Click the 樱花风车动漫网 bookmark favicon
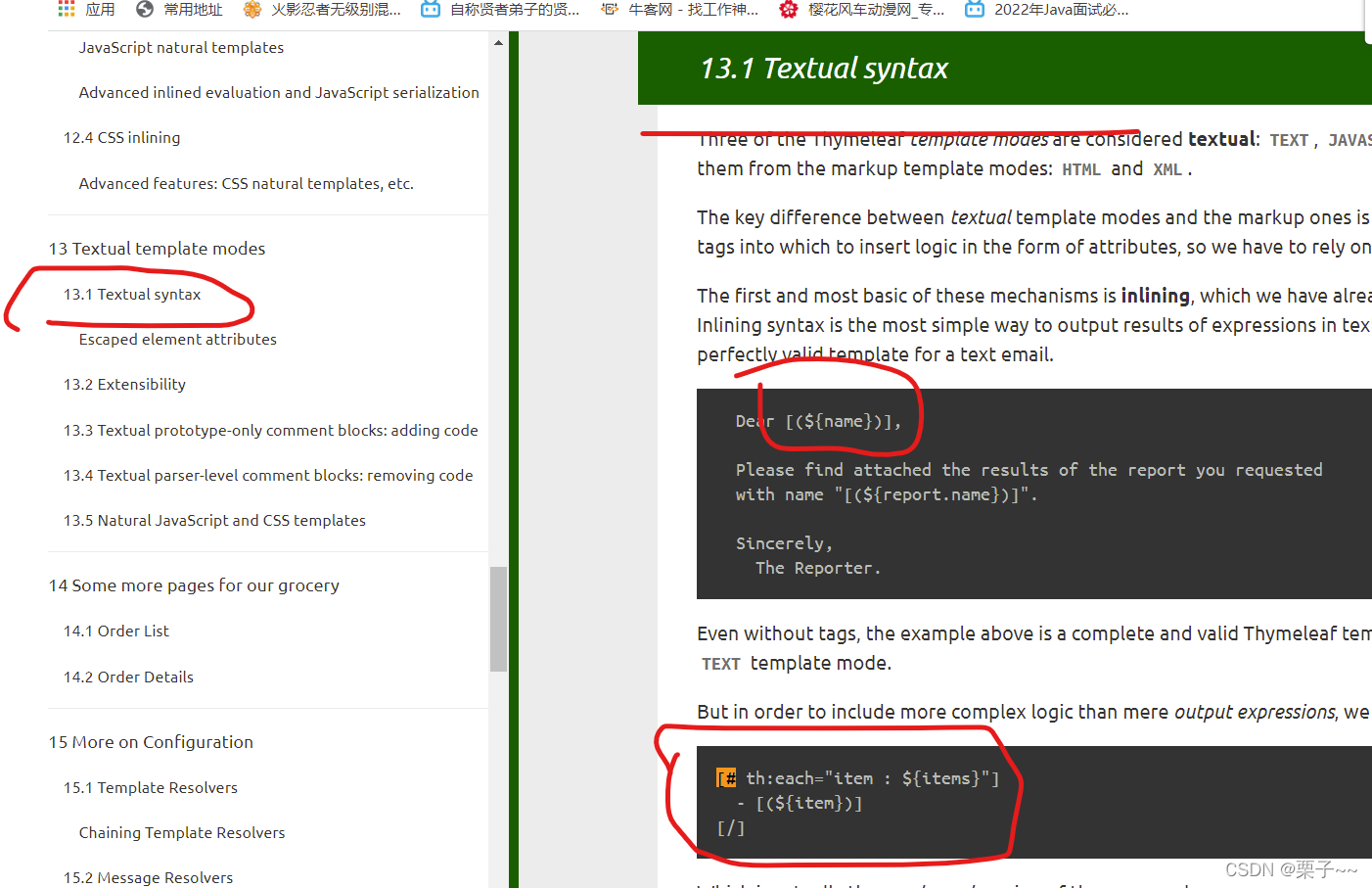 pyautogui.click(x=789, y=9)
